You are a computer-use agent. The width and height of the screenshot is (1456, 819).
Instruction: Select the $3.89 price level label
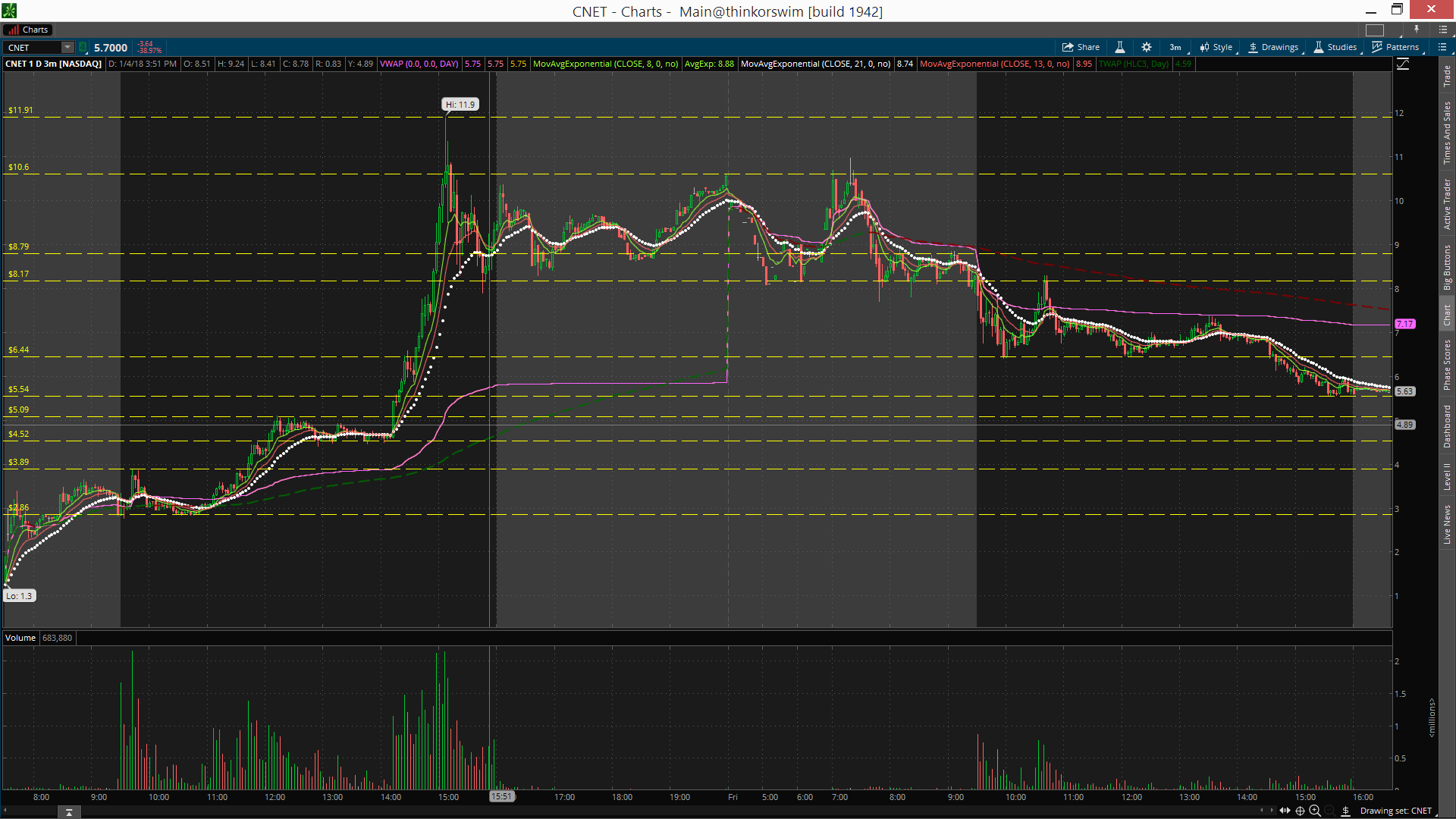[18, 462]
